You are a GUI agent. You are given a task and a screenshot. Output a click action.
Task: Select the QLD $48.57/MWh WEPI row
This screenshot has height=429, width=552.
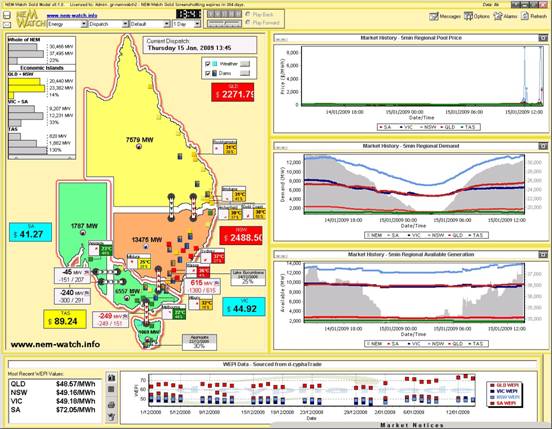tap(54, 384)
